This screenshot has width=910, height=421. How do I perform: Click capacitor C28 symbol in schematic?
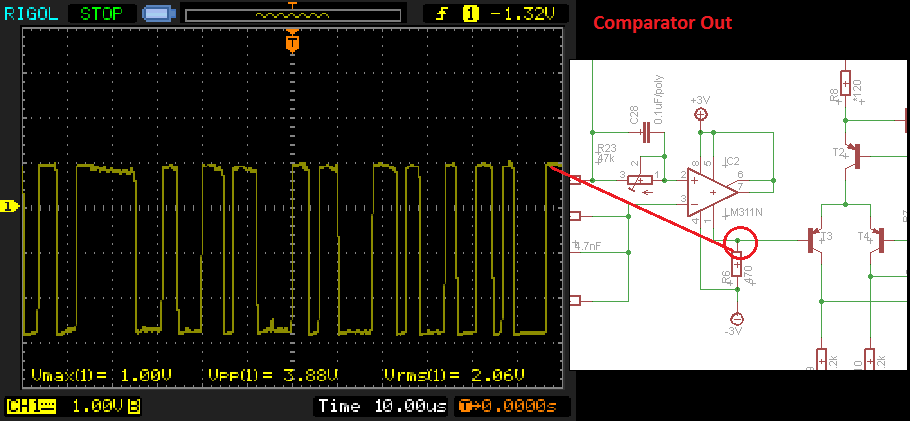(x=645, y=133)
